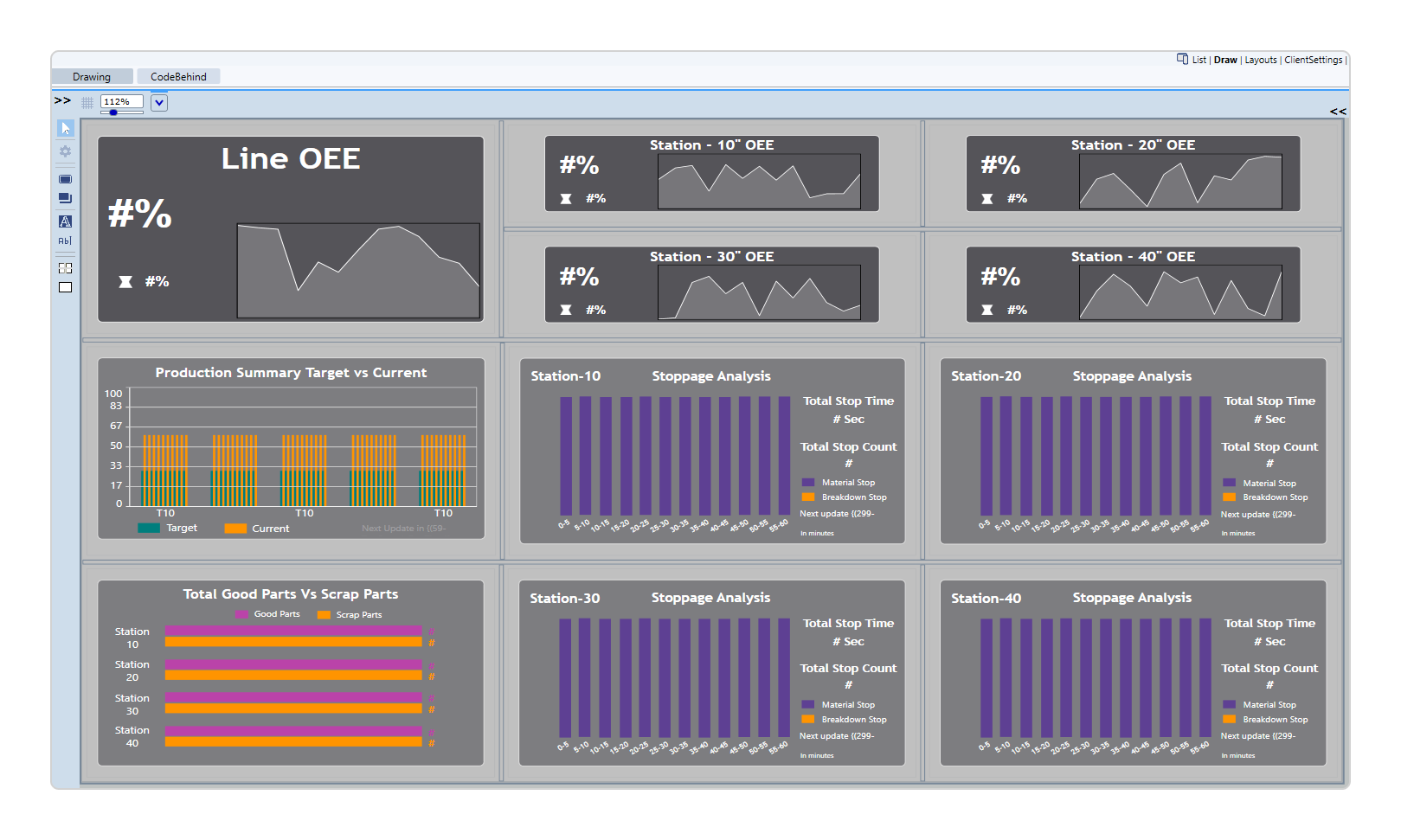This screenshot has height=840, width=1401.
Task: Open the CodeBehind tab
Action: (x=178, y=77)
